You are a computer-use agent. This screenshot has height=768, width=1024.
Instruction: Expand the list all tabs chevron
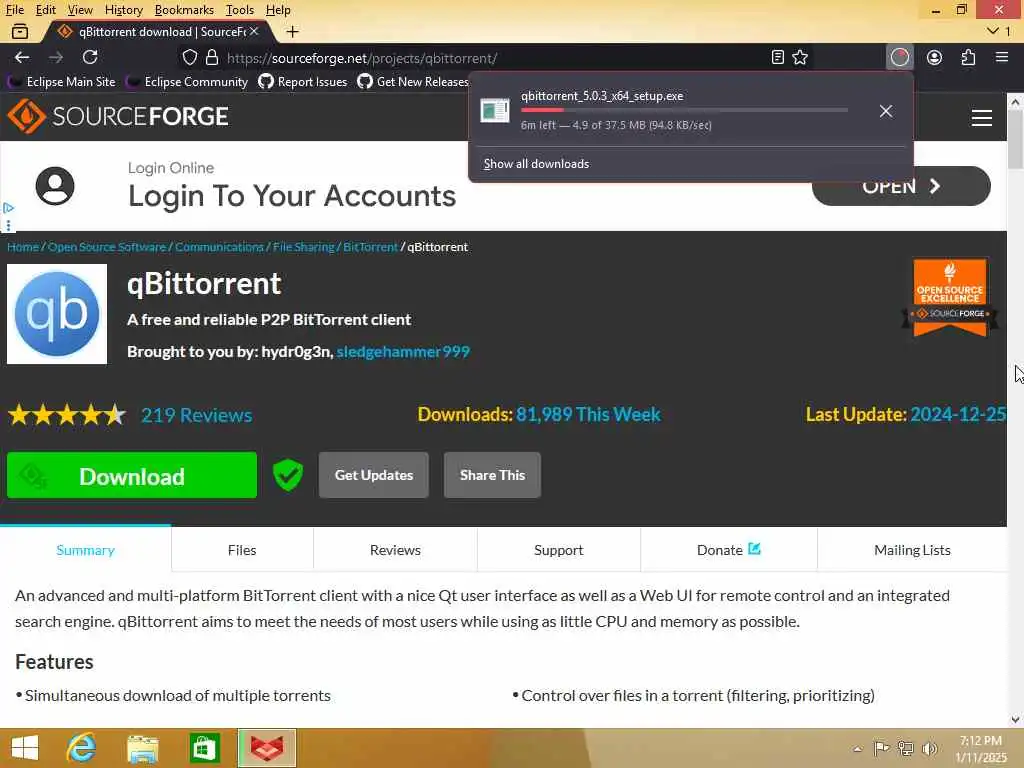coord(993,31)
